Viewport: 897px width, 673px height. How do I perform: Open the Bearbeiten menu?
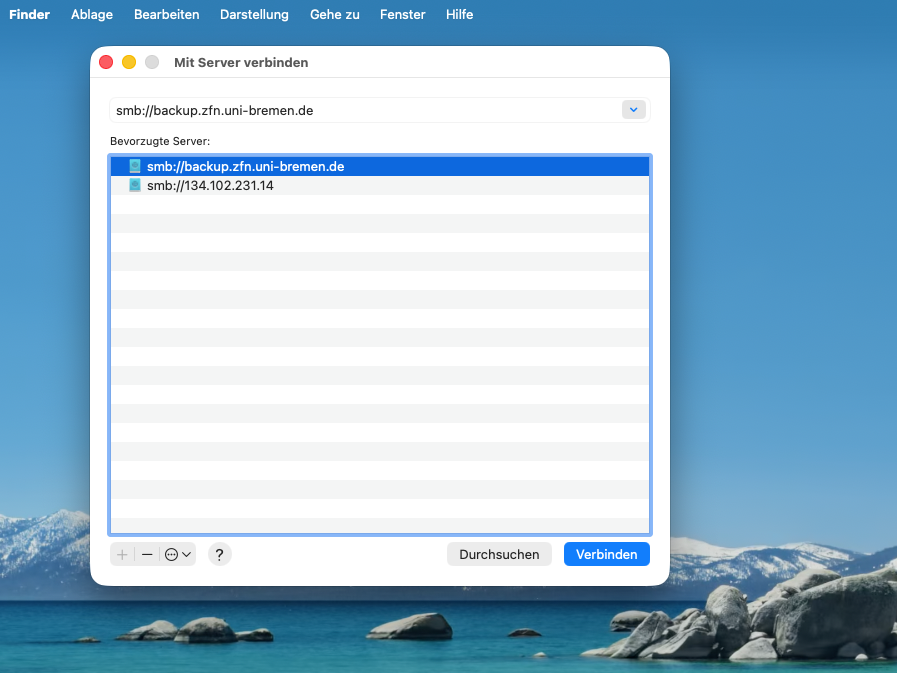pos(166,15)
